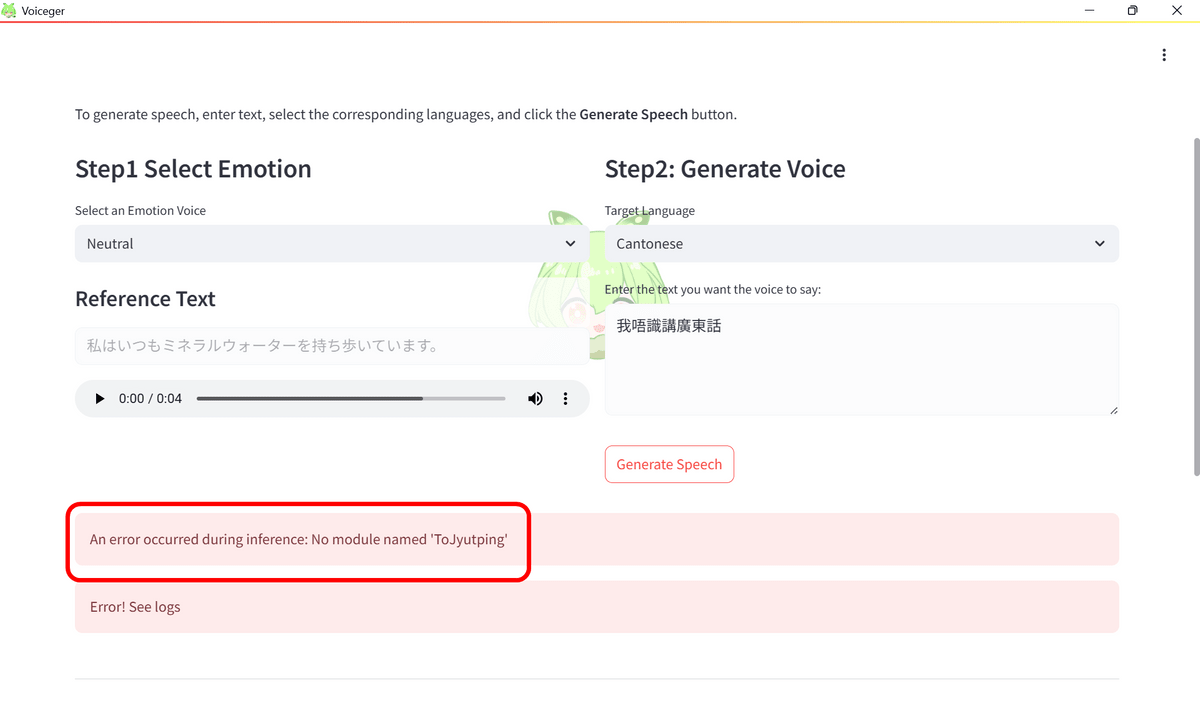Click the page vertical scrollbar
Image resolution: width=1200 pixels, height=705 pixels.
click(x=1195, y=300)
